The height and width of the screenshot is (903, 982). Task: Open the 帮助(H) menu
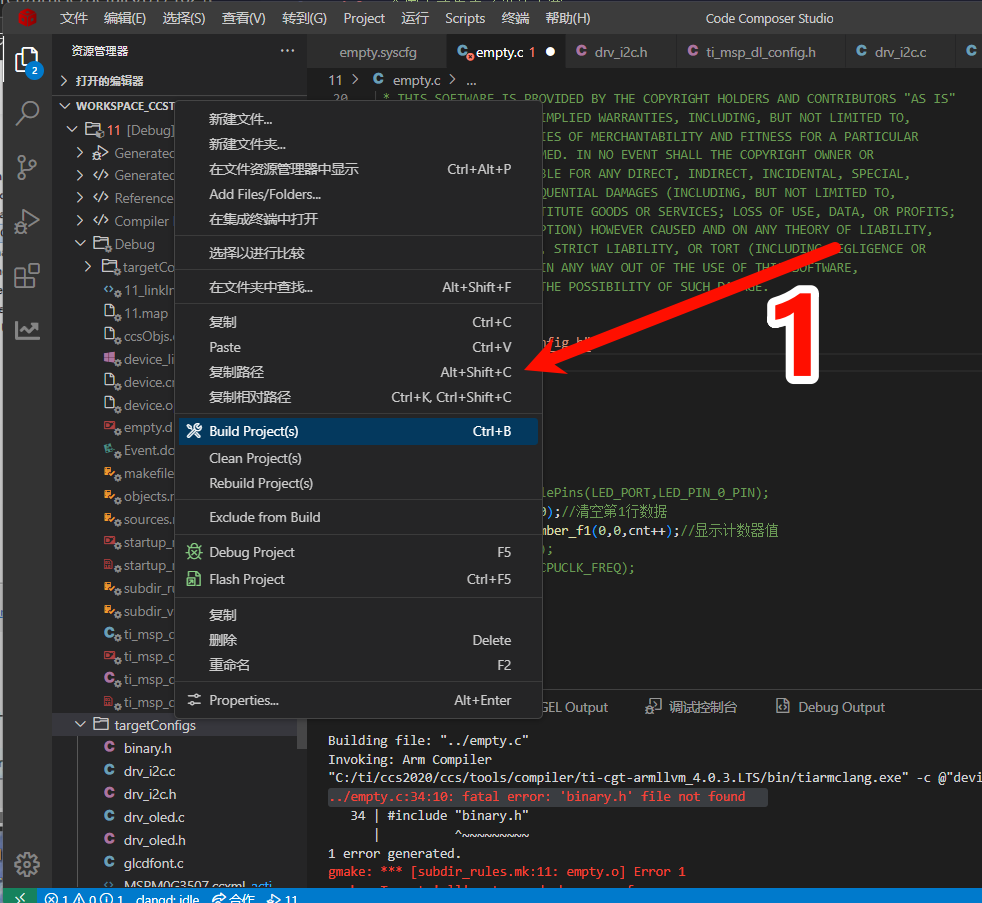[x=567, y=18]
